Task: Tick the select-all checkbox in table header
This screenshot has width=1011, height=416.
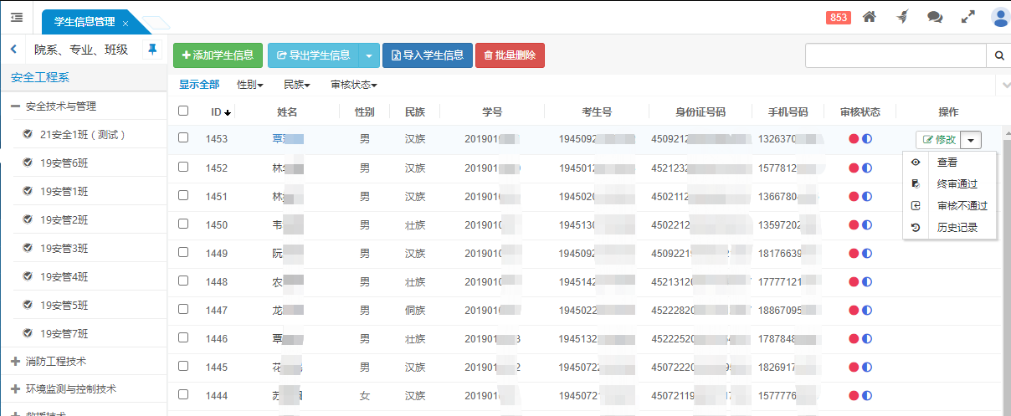Action: (183, 112)
